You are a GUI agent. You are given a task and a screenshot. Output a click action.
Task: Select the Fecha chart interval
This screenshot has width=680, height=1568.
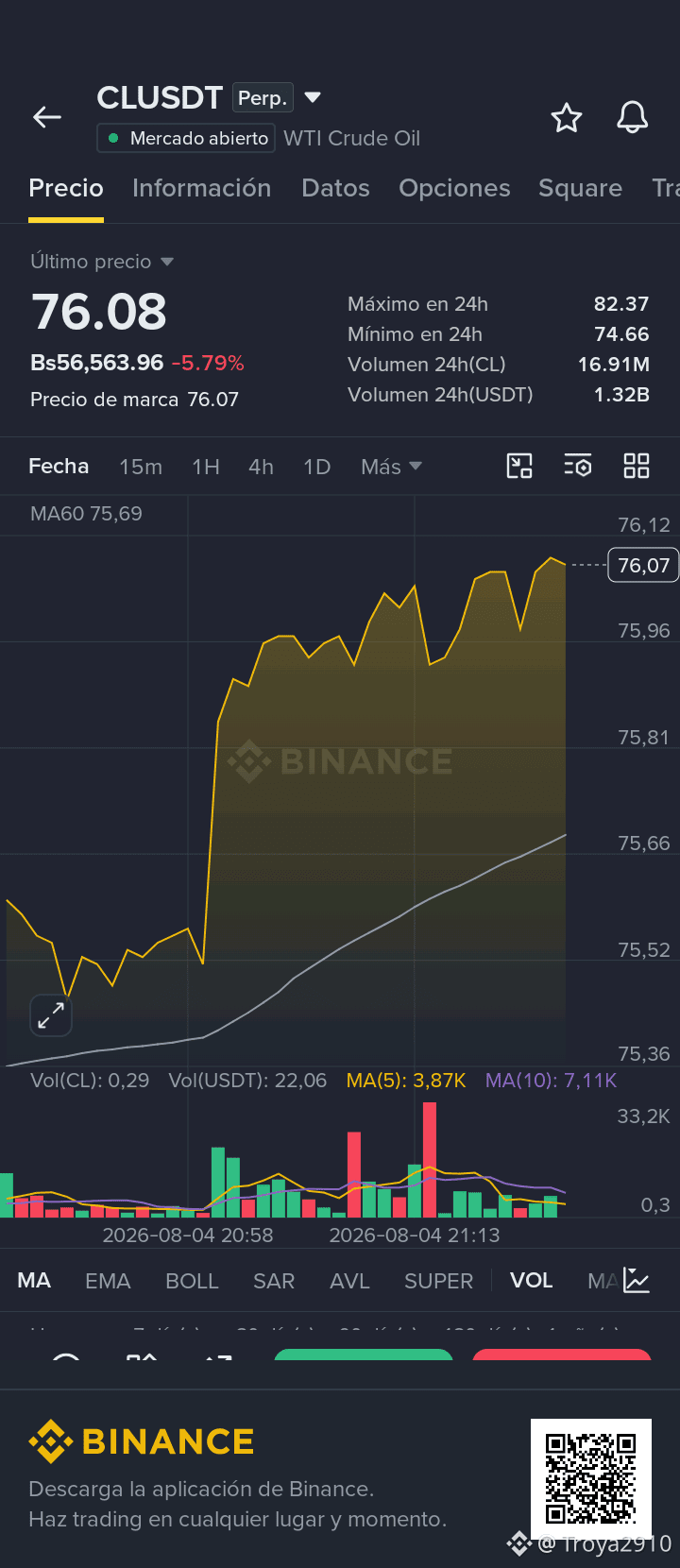coord(59,466)
